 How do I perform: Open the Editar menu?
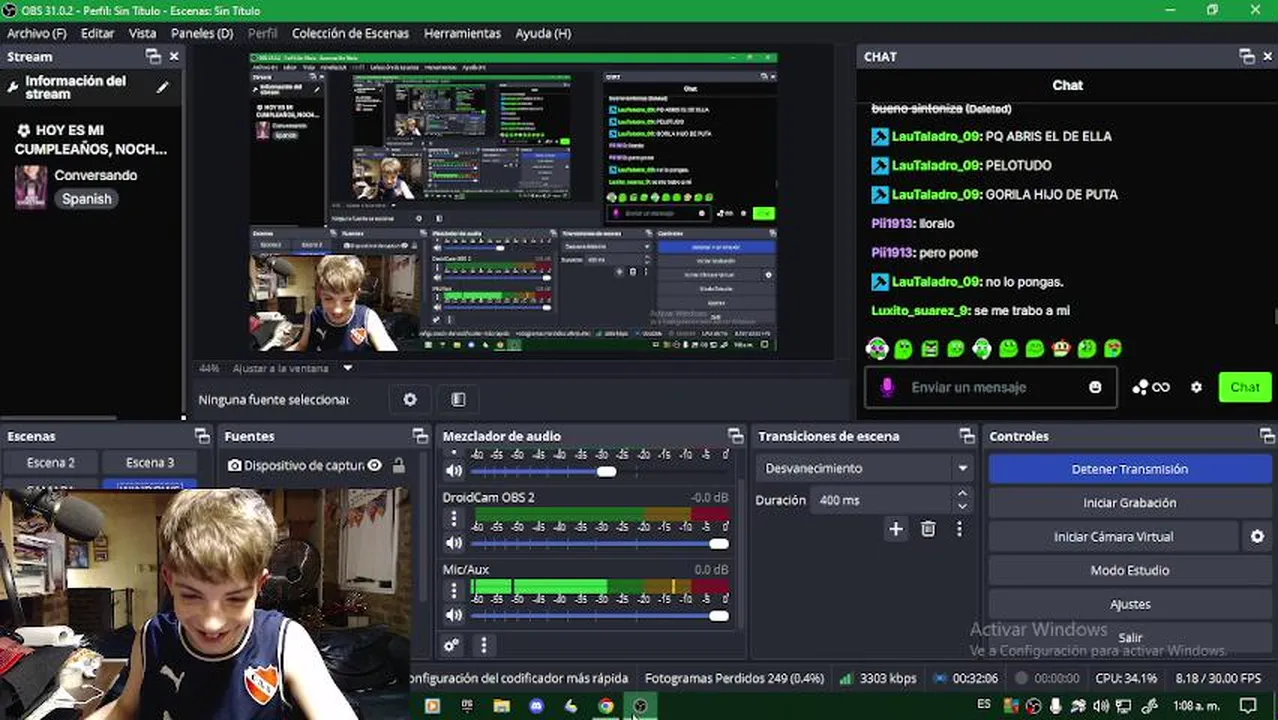(97, 33)
